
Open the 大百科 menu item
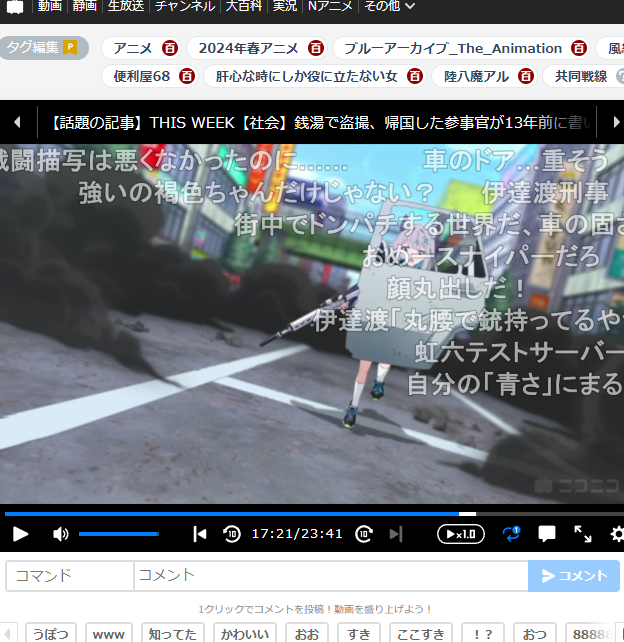coord(244,6)
